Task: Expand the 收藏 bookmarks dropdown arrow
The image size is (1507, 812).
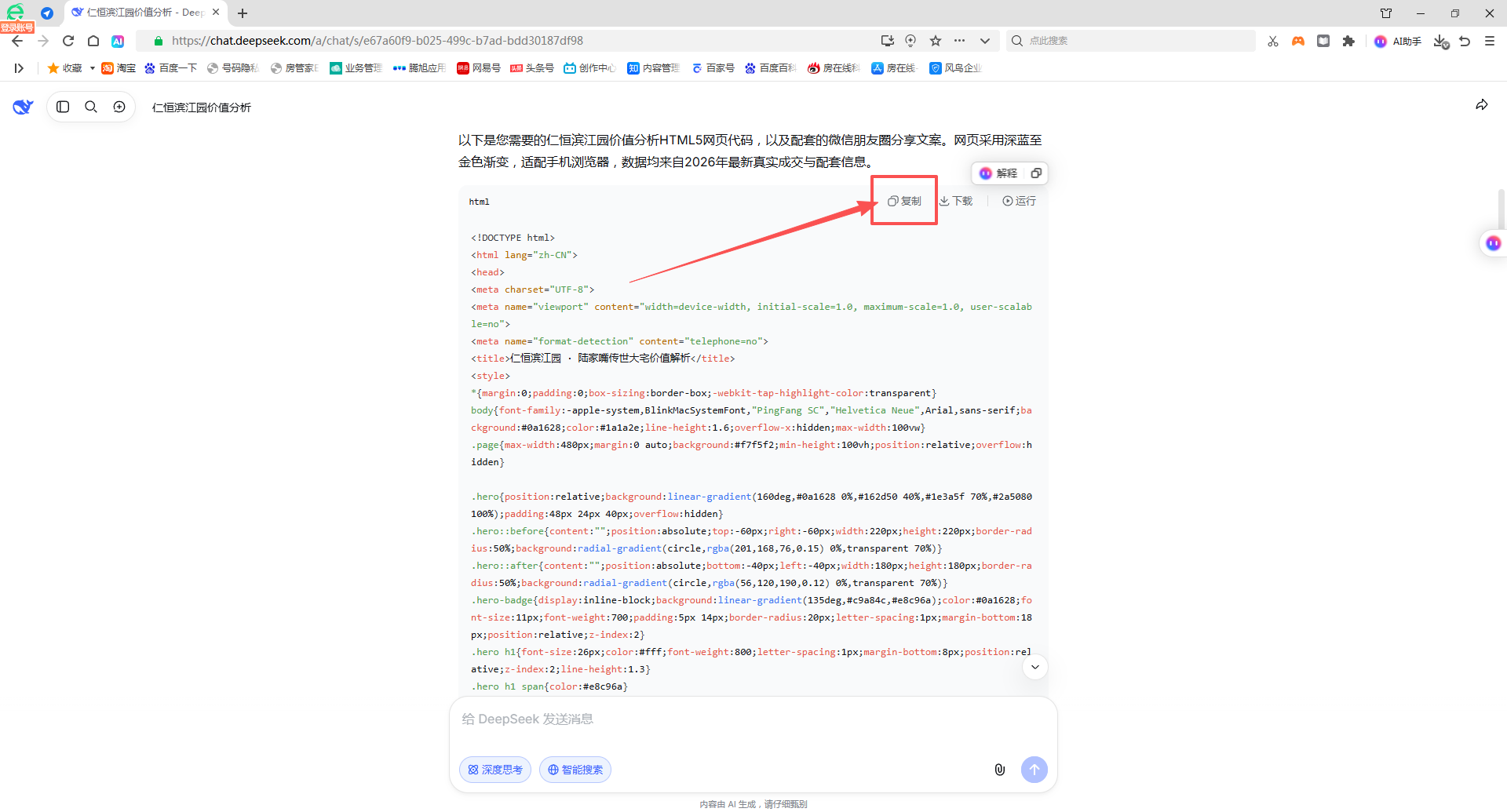Action: point(92,68)
